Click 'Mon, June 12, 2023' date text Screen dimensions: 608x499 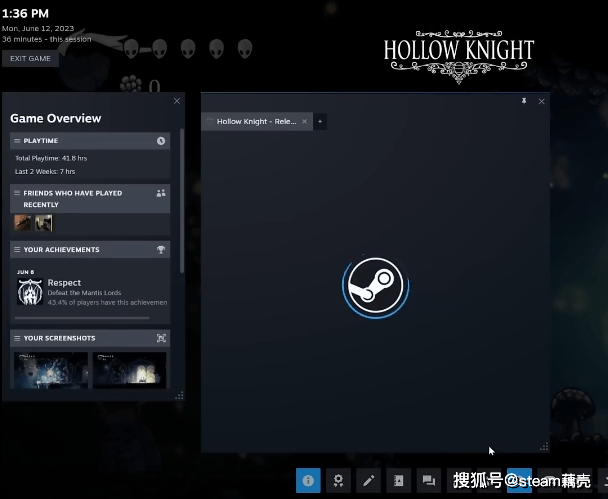pos(38,28)
